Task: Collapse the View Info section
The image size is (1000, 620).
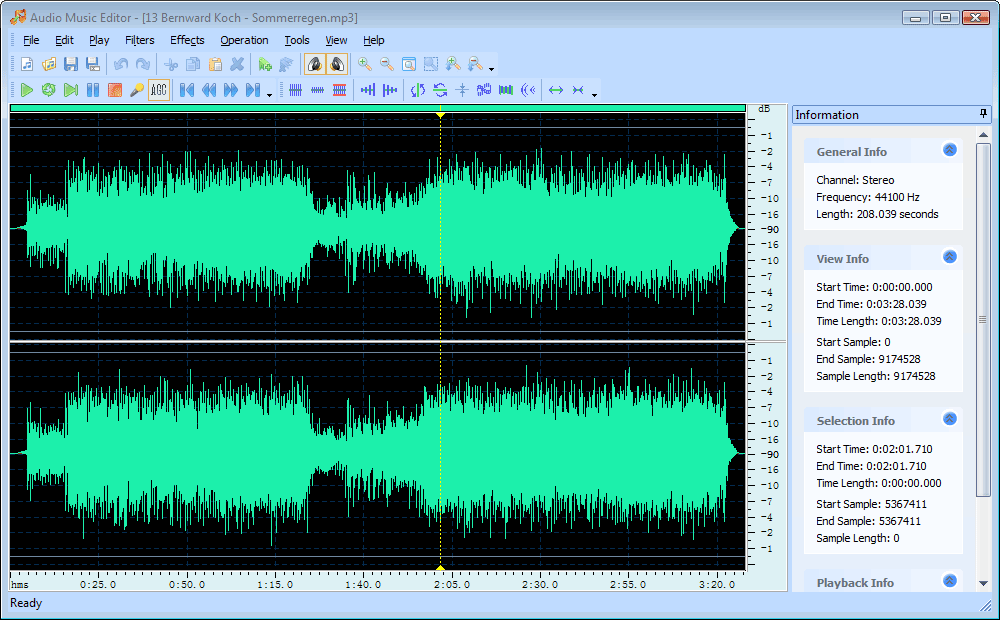Action: 950,257
